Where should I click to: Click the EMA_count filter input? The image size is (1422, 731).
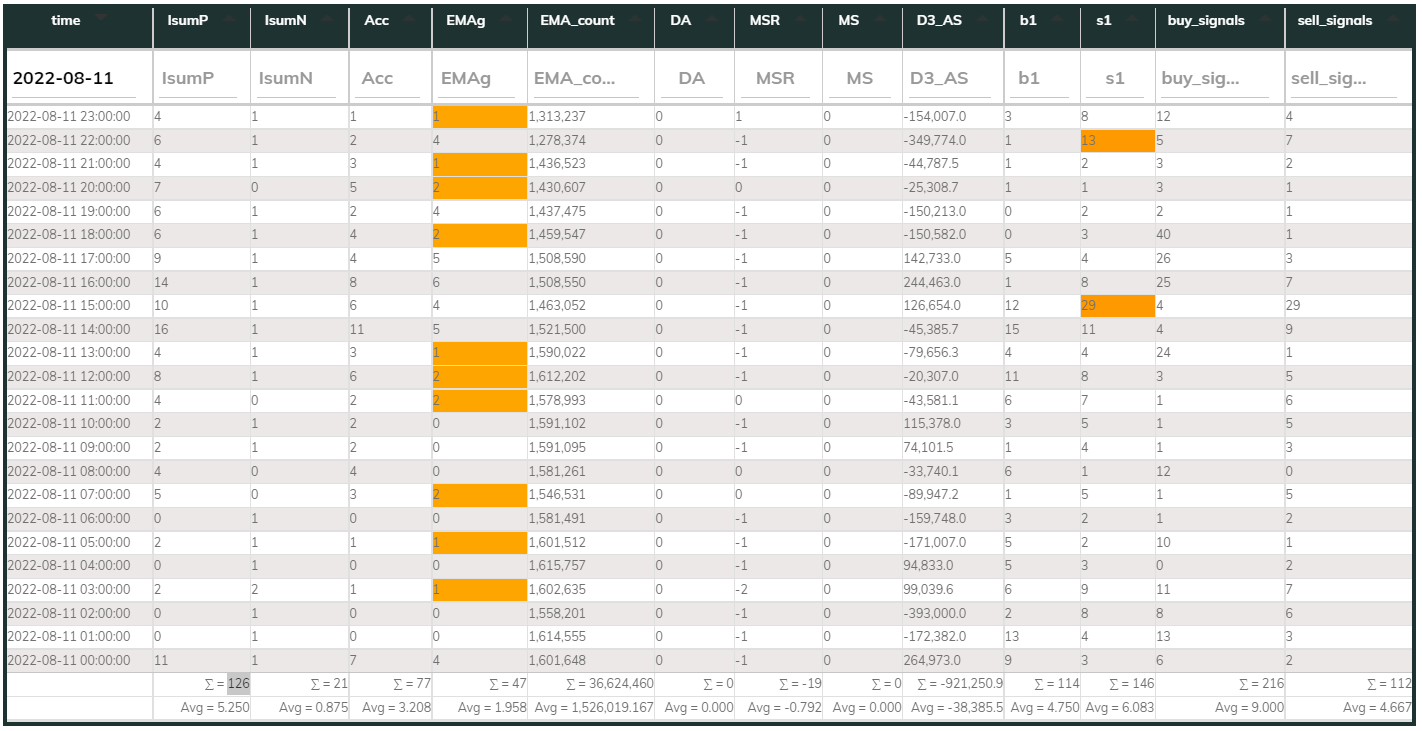point(586,78)
